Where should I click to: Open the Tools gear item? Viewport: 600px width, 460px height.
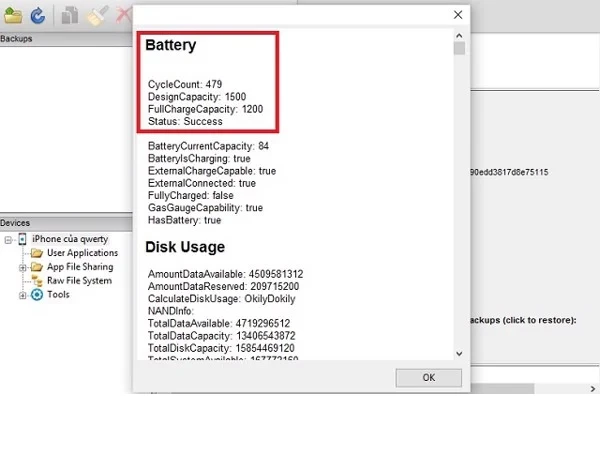(x=58, y=295)
